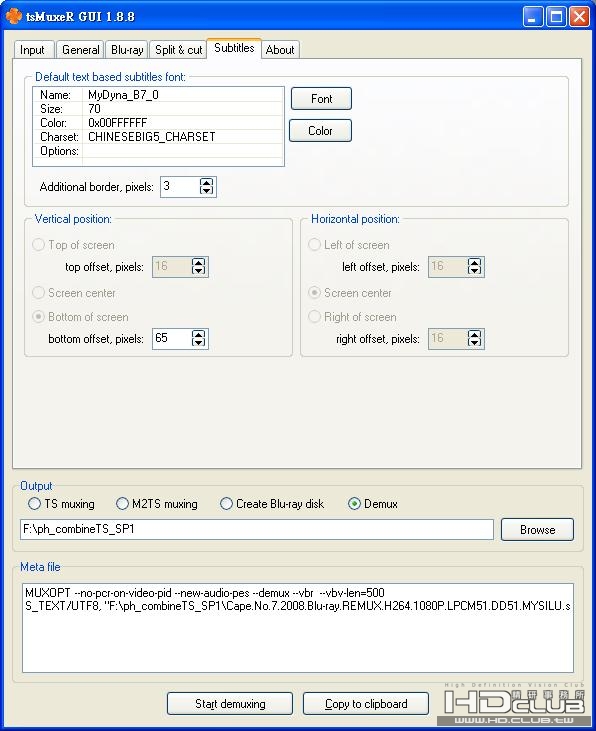Click the Font button
596x731 pixels.
coord(321,99)
